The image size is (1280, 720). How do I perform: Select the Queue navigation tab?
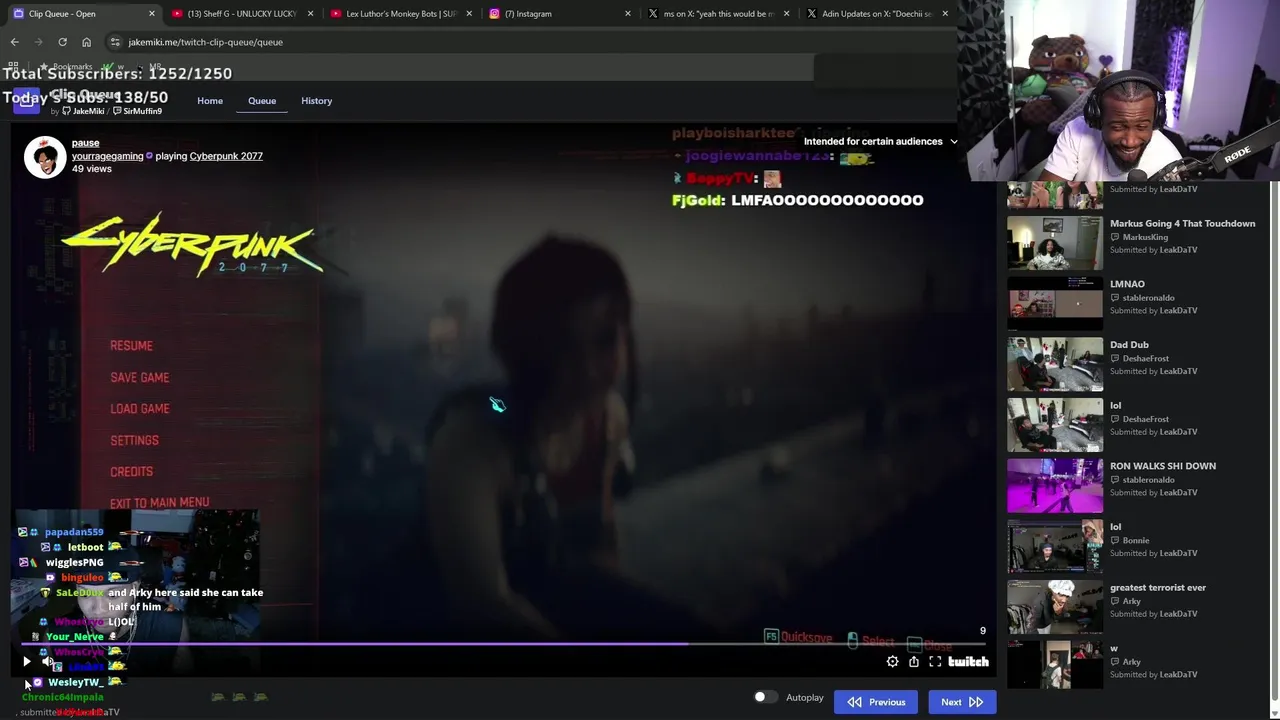point(262,101)
